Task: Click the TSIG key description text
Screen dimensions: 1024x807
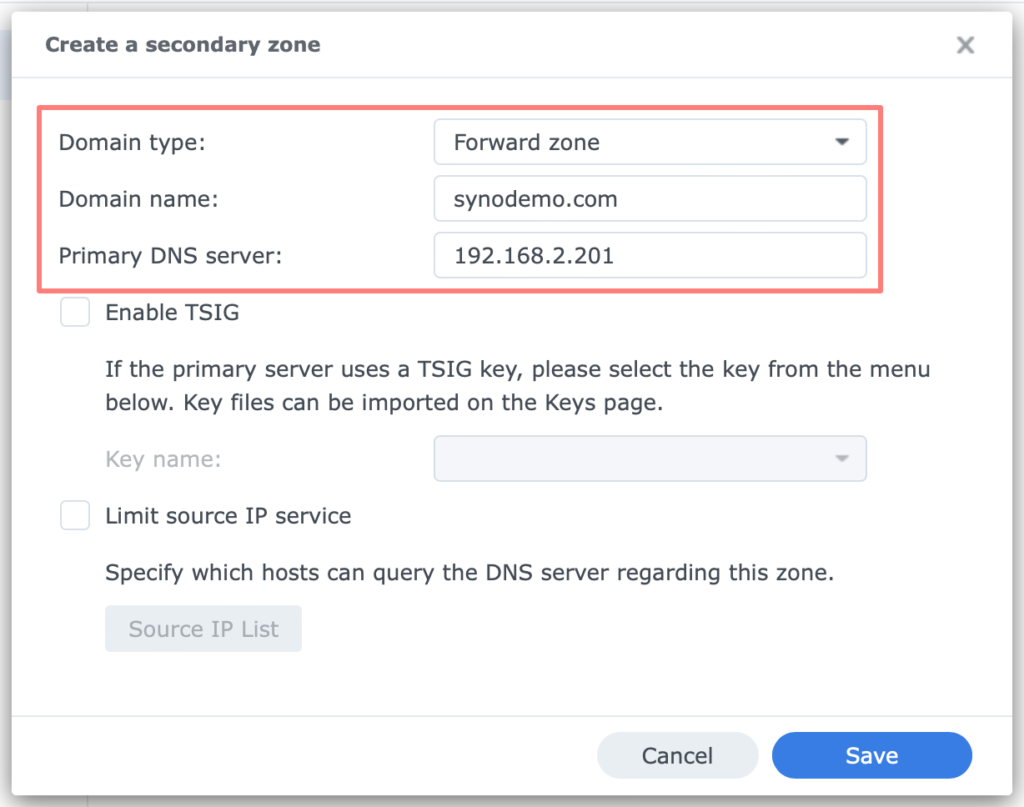Action: coord(517,386)
